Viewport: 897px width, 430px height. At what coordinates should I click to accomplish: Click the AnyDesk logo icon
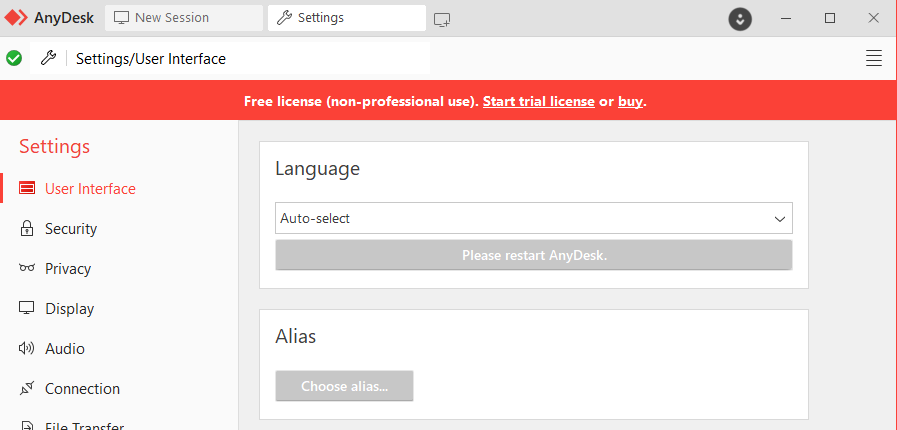point(15,18)
